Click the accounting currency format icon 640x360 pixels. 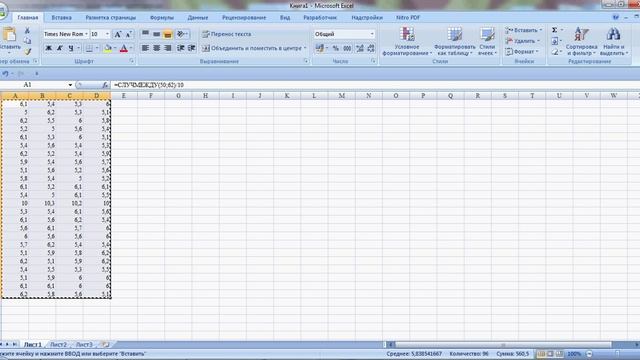tap(320, 48)
